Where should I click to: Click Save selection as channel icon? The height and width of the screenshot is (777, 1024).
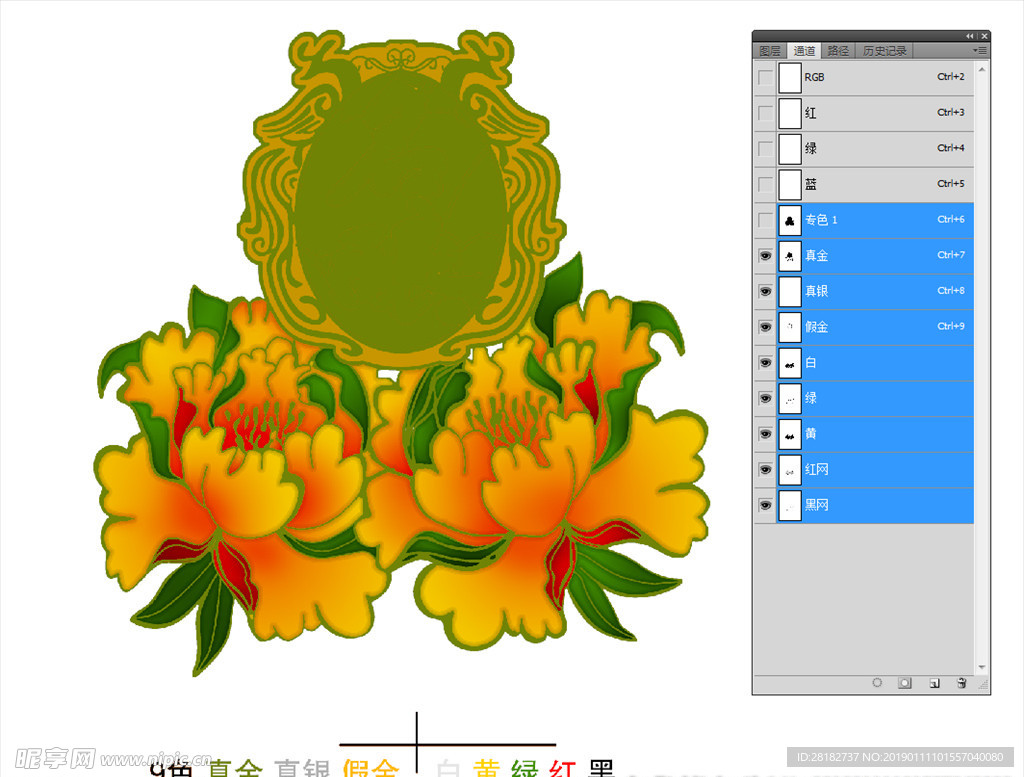tap(904, 683)
